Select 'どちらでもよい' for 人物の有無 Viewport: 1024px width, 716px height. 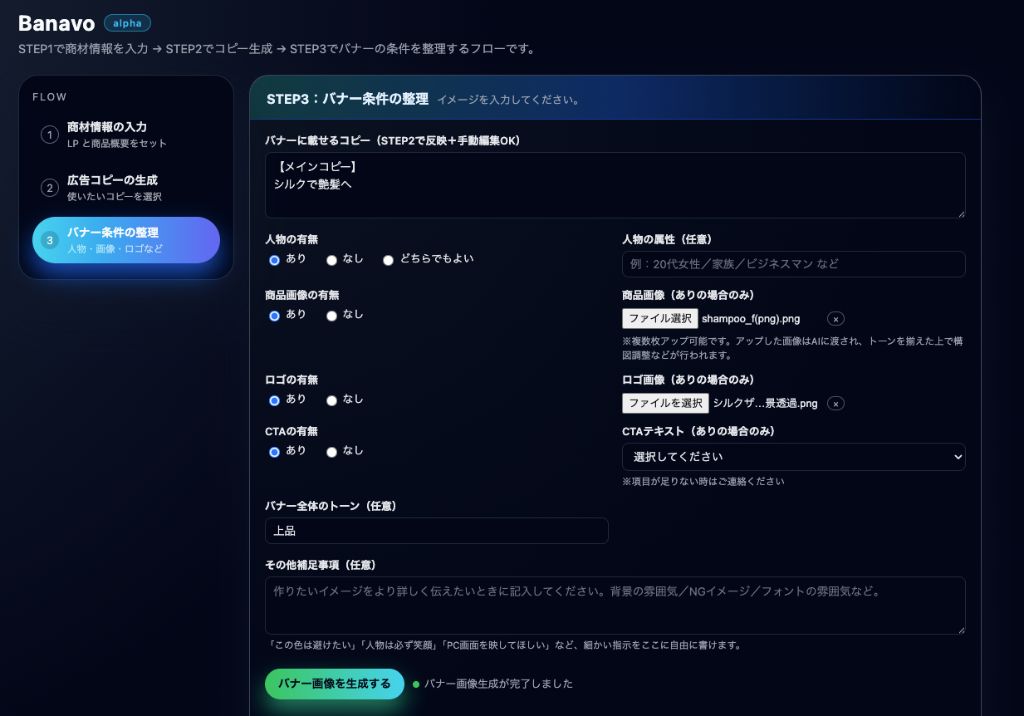389,260
